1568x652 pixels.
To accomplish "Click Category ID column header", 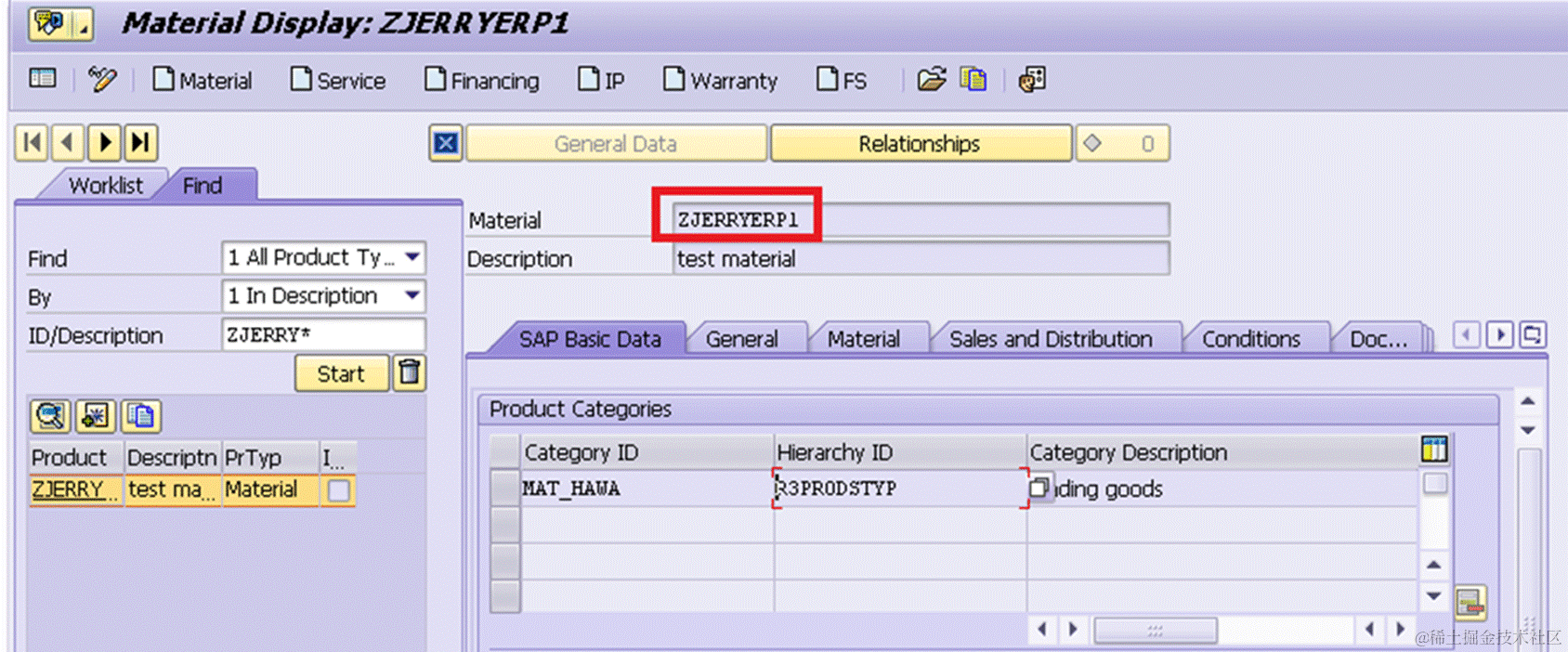I will (647, 452).
